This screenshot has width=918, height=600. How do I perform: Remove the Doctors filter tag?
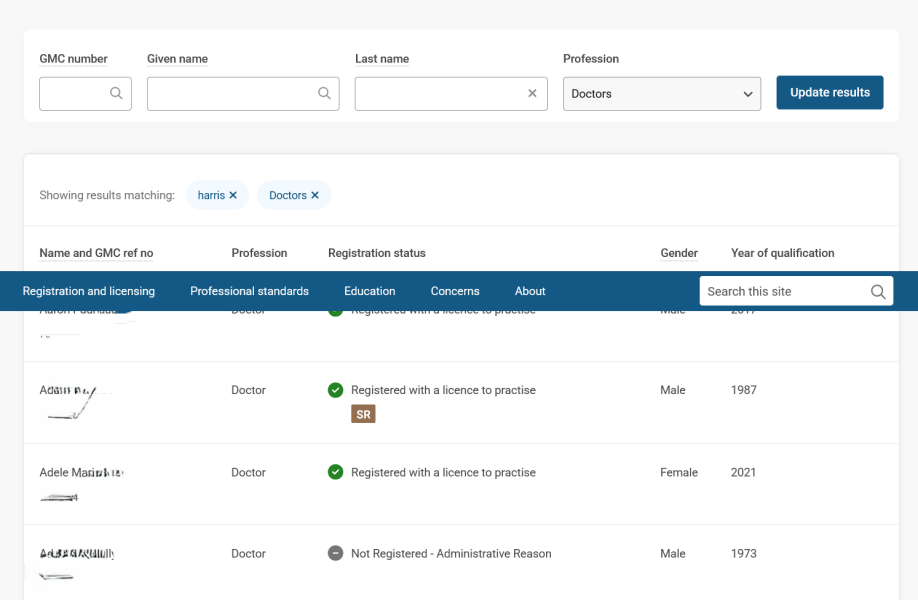315,195
